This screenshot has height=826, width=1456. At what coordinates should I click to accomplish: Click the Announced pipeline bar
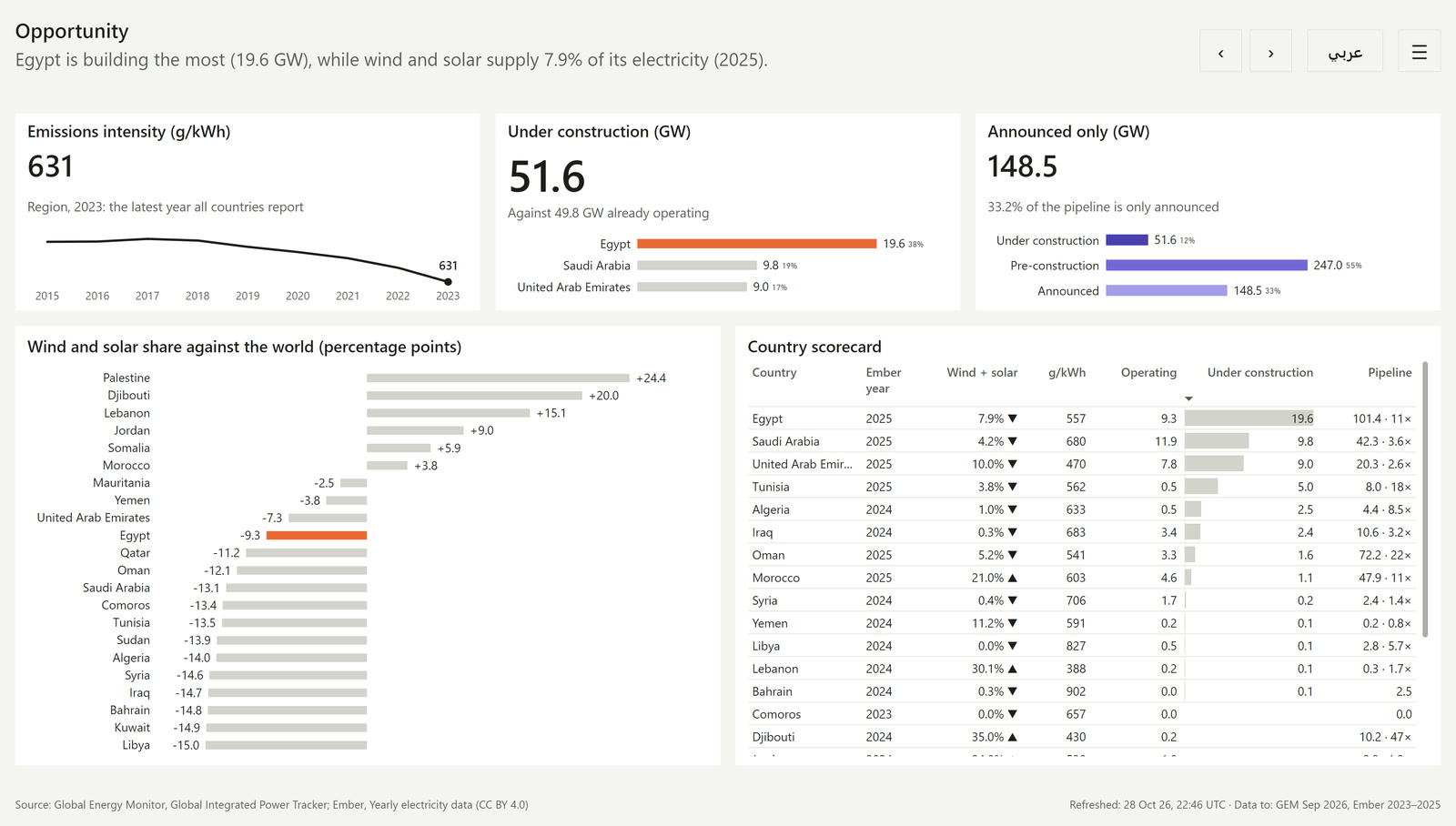coord(1167,291)
